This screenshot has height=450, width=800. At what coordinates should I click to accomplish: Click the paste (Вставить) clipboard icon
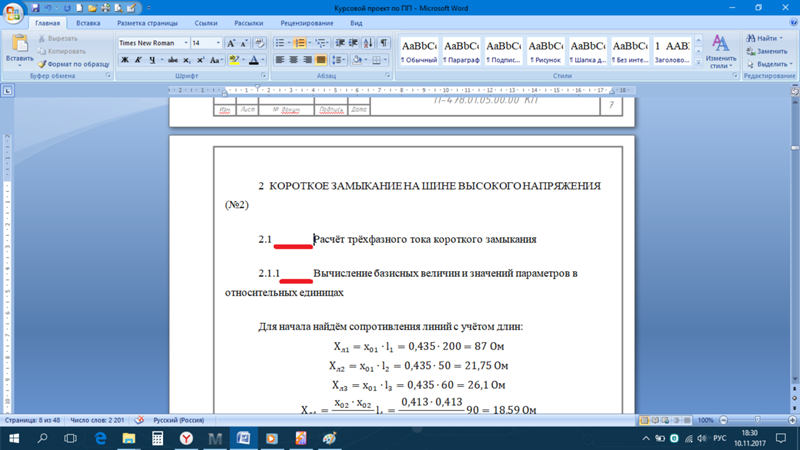click(19, 44)
